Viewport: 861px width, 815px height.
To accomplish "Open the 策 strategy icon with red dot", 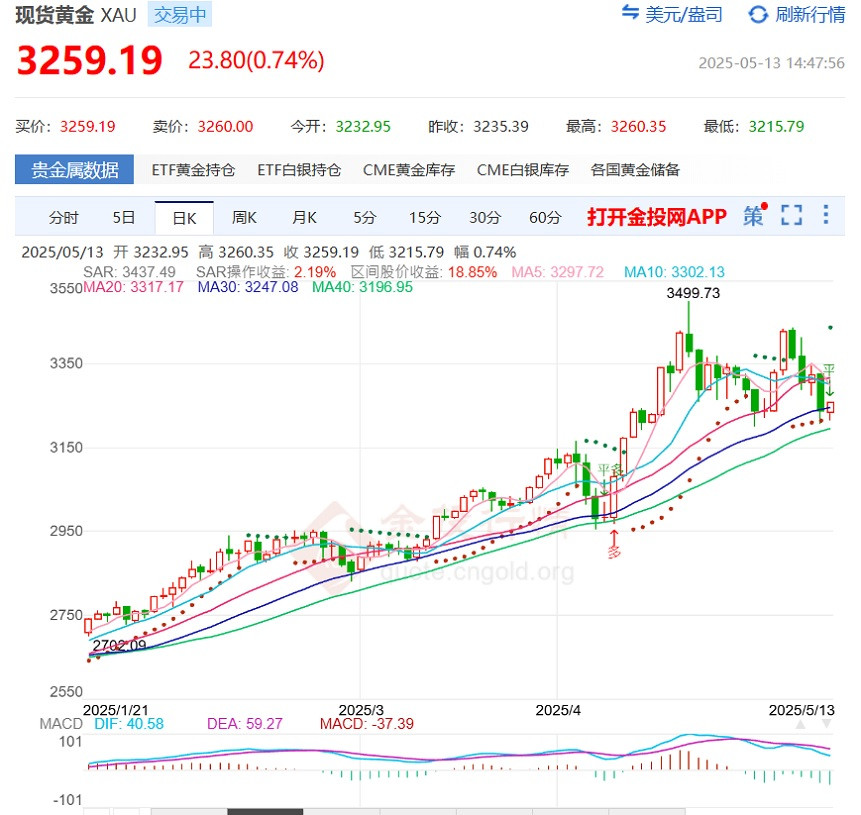I will (753, 216).
